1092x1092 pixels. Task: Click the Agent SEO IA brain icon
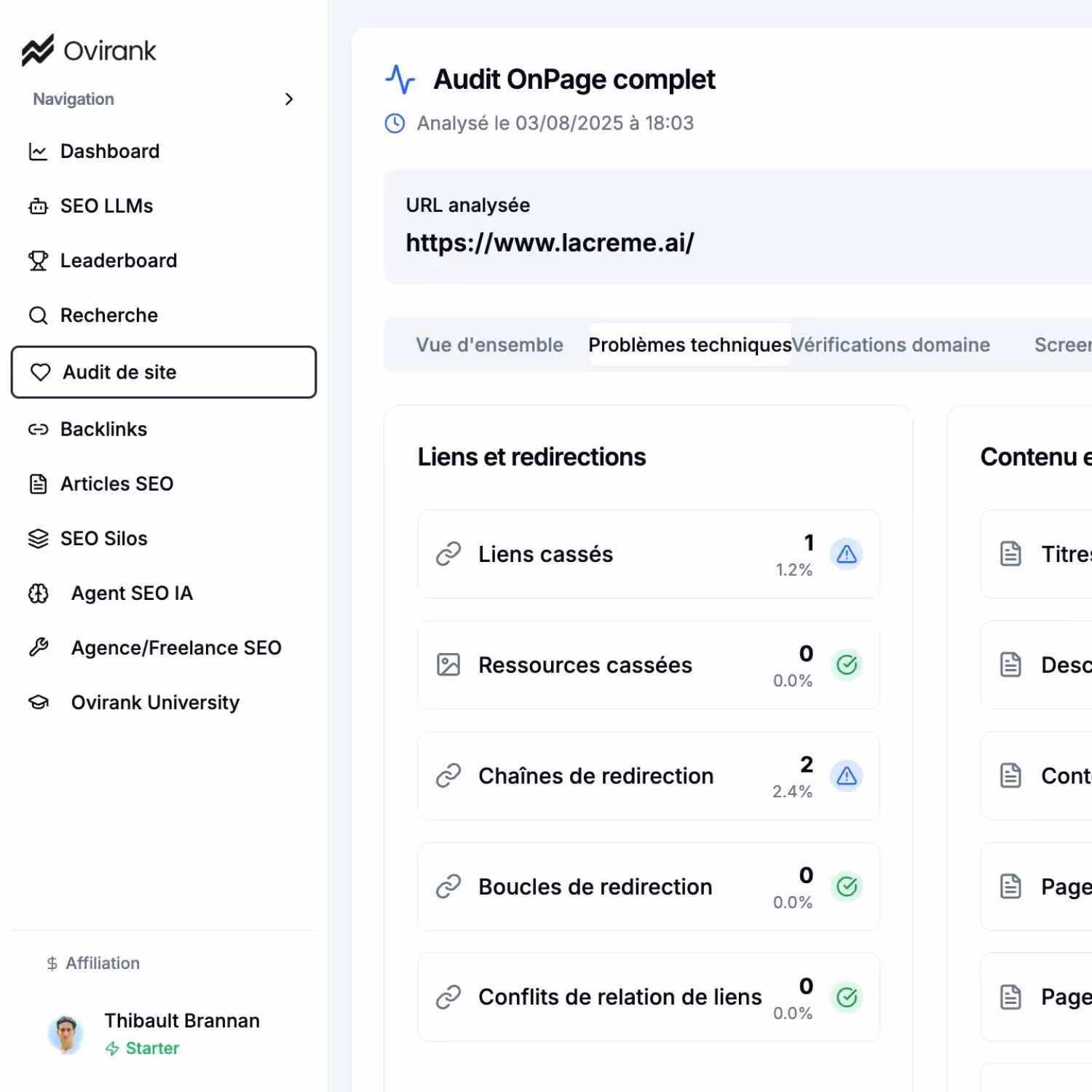click(38, 593)
